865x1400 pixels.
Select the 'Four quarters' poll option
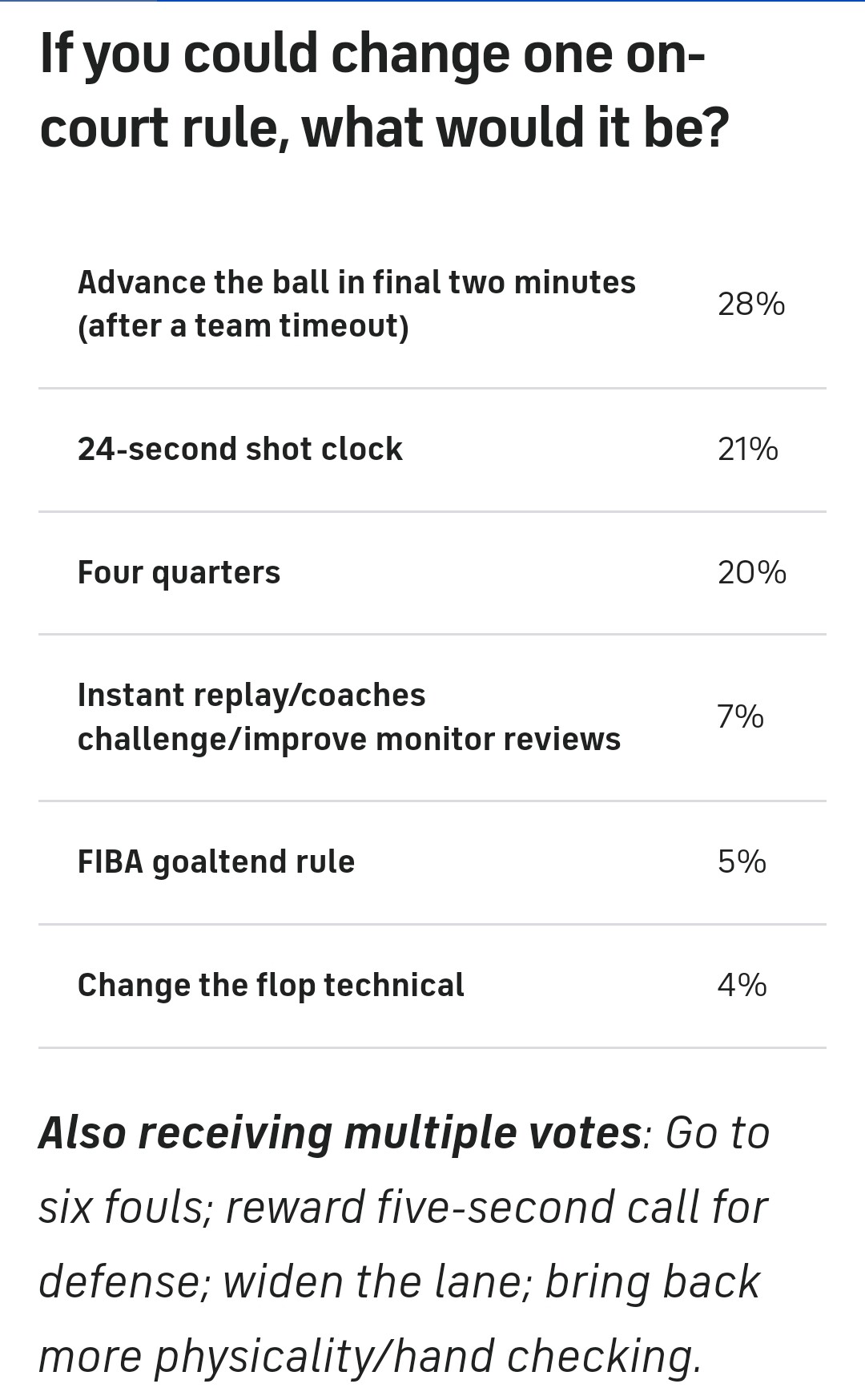coord(179,573)
